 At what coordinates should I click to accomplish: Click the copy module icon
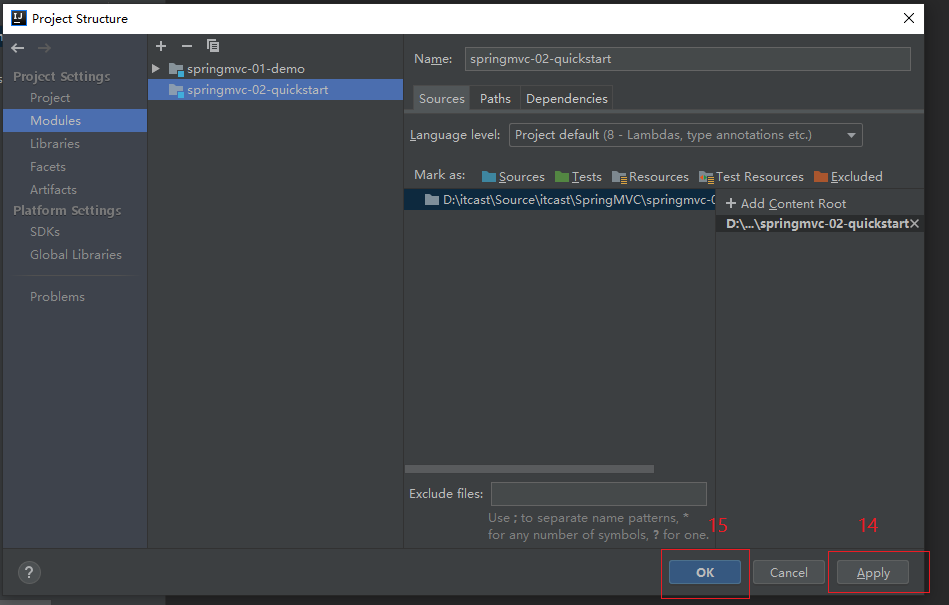pyautogui.click(x=212, y=46)
